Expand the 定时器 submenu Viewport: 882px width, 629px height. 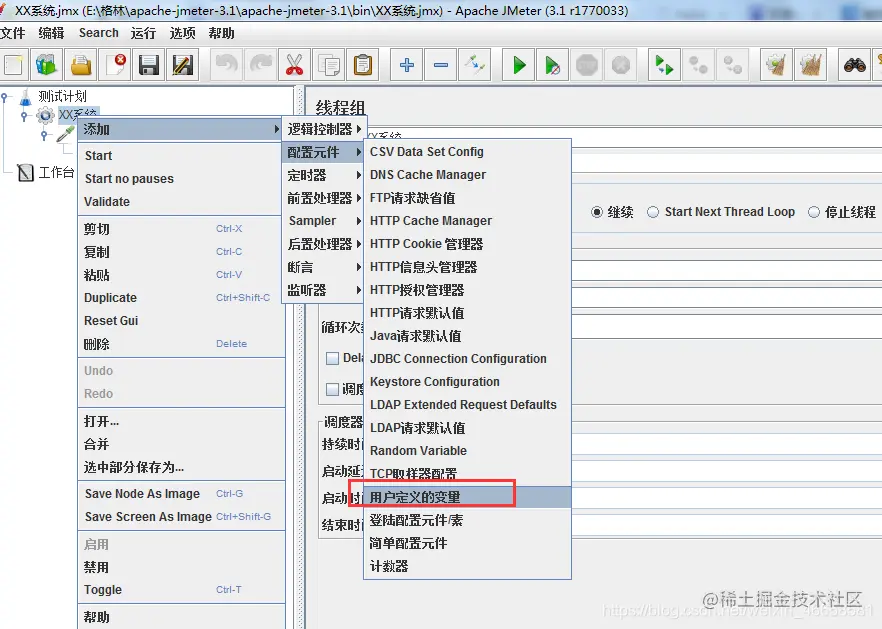point(324,176)
